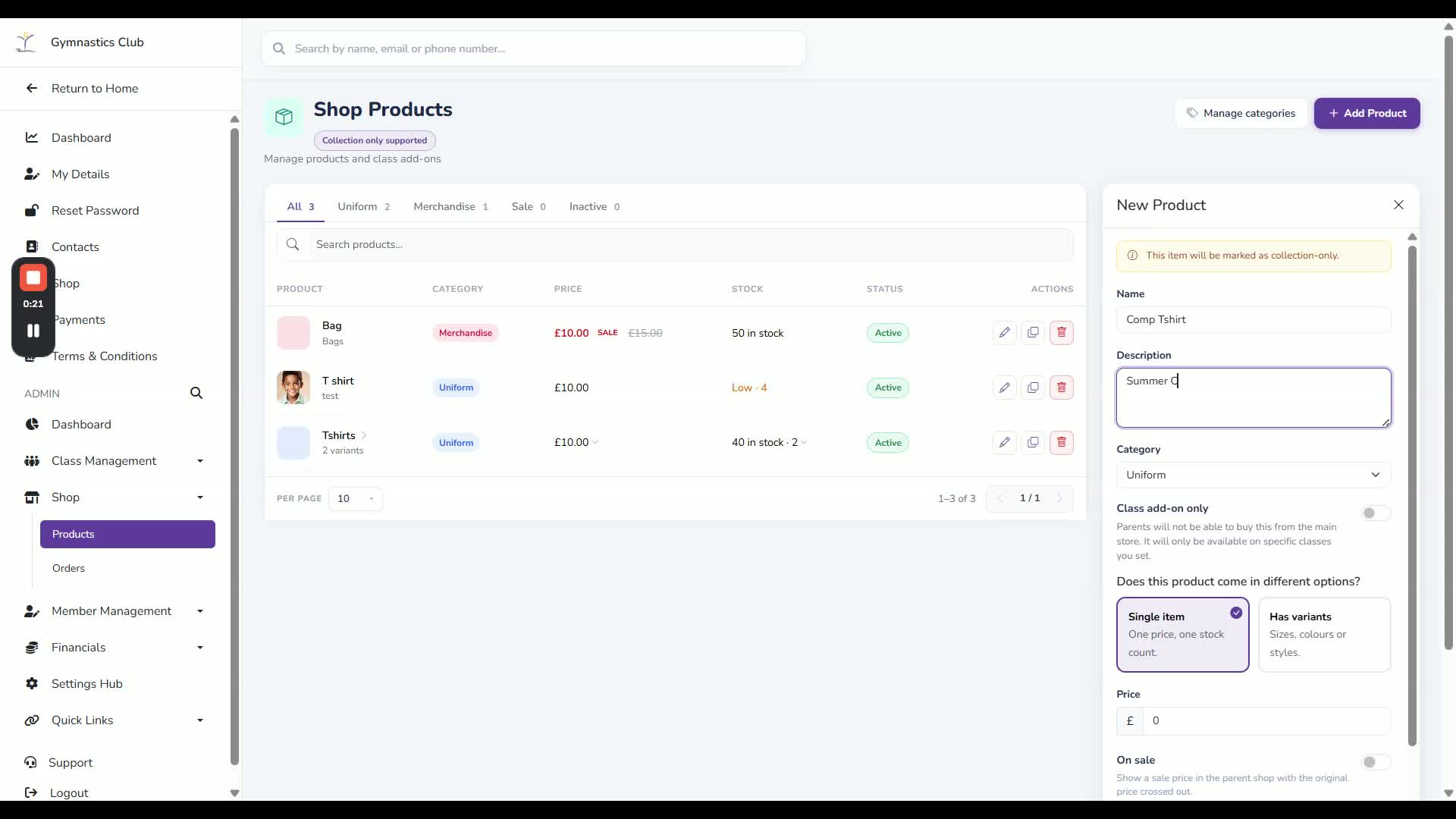
Task: Click the Price input field
Action: 1266,720
